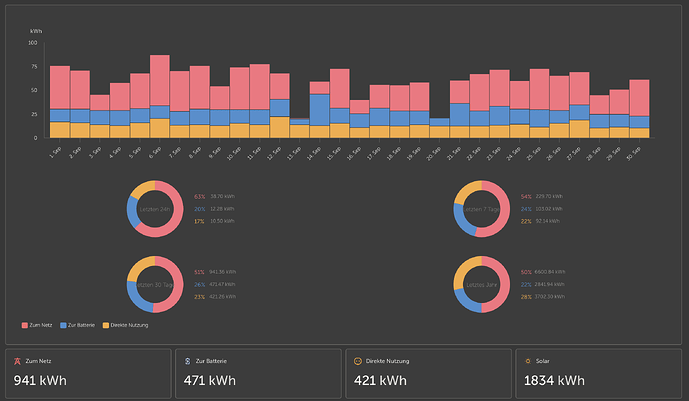Click red segment of the 30. Sep bar

639,98
